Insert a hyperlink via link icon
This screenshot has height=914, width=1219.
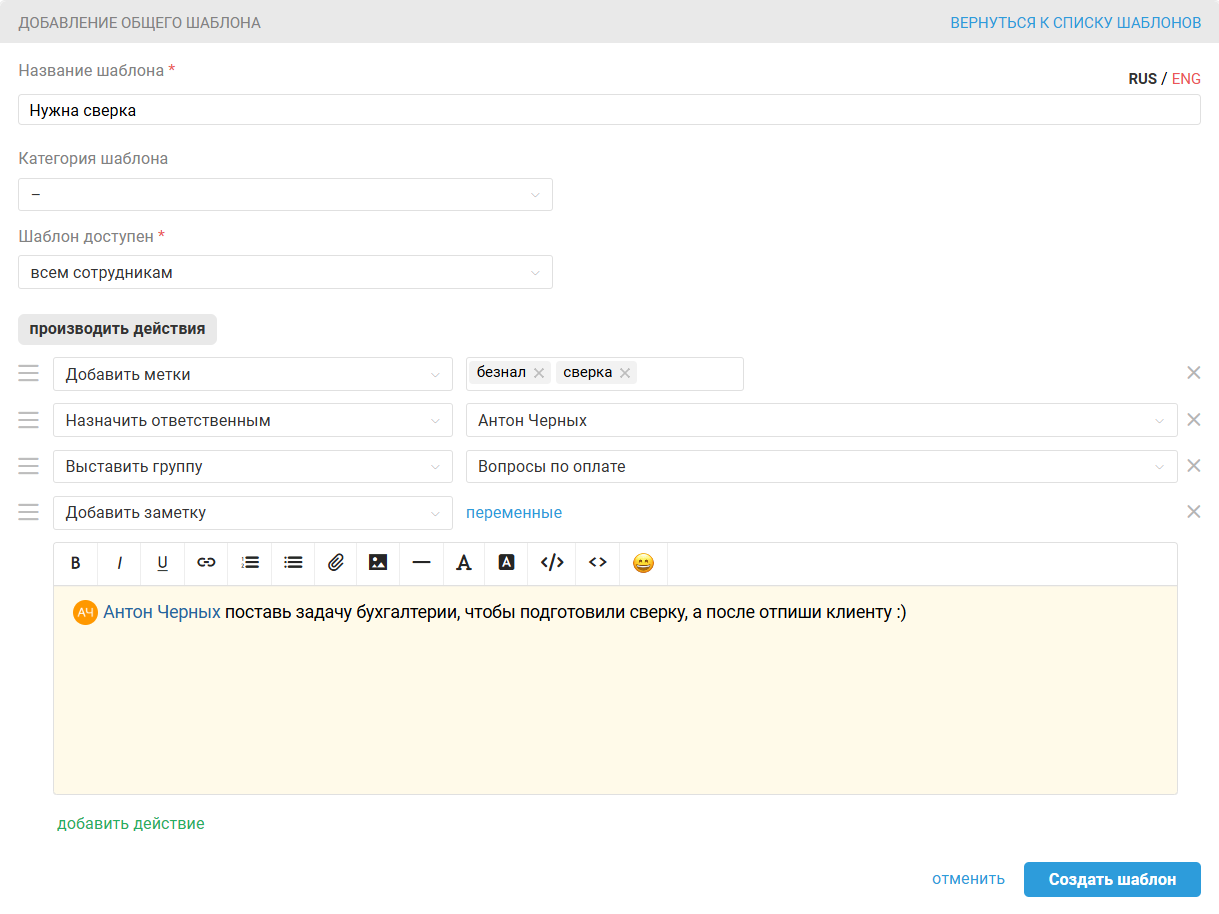point(206,563)
